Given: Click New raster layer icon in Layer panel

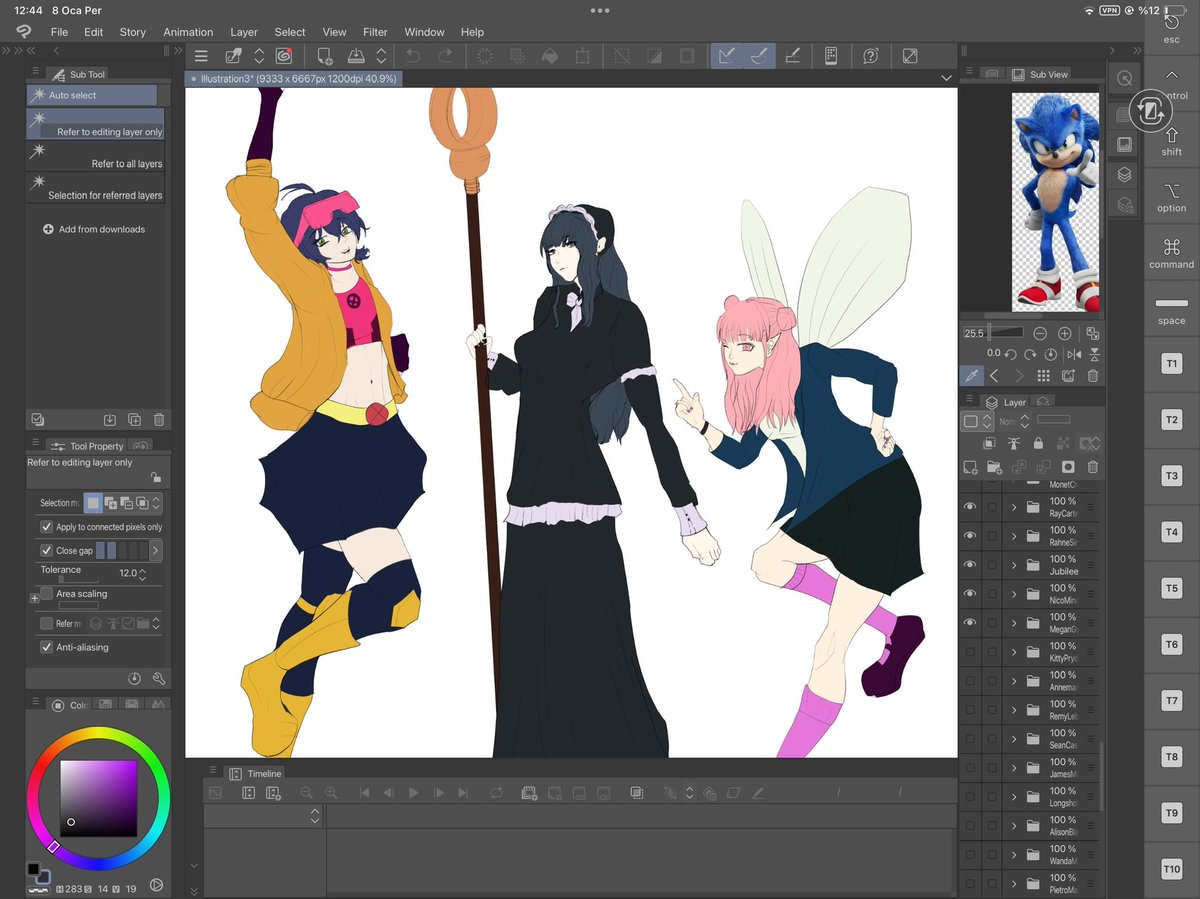Looking at the screenshot, I should click(x=970, y=467).
